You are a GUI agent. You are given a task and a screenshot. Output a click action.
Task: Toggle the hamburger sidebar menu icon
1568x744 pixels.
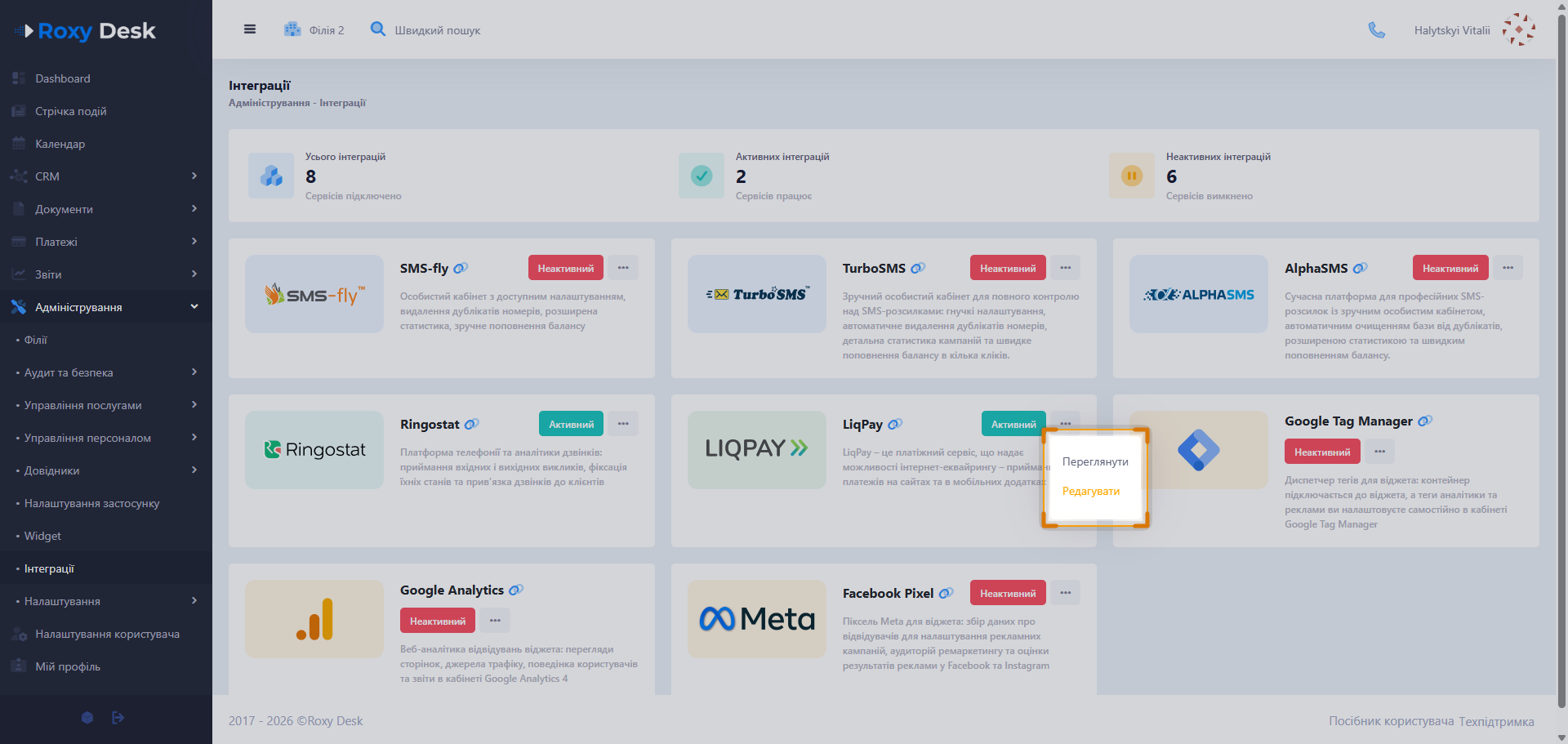(x=250, y=29)
